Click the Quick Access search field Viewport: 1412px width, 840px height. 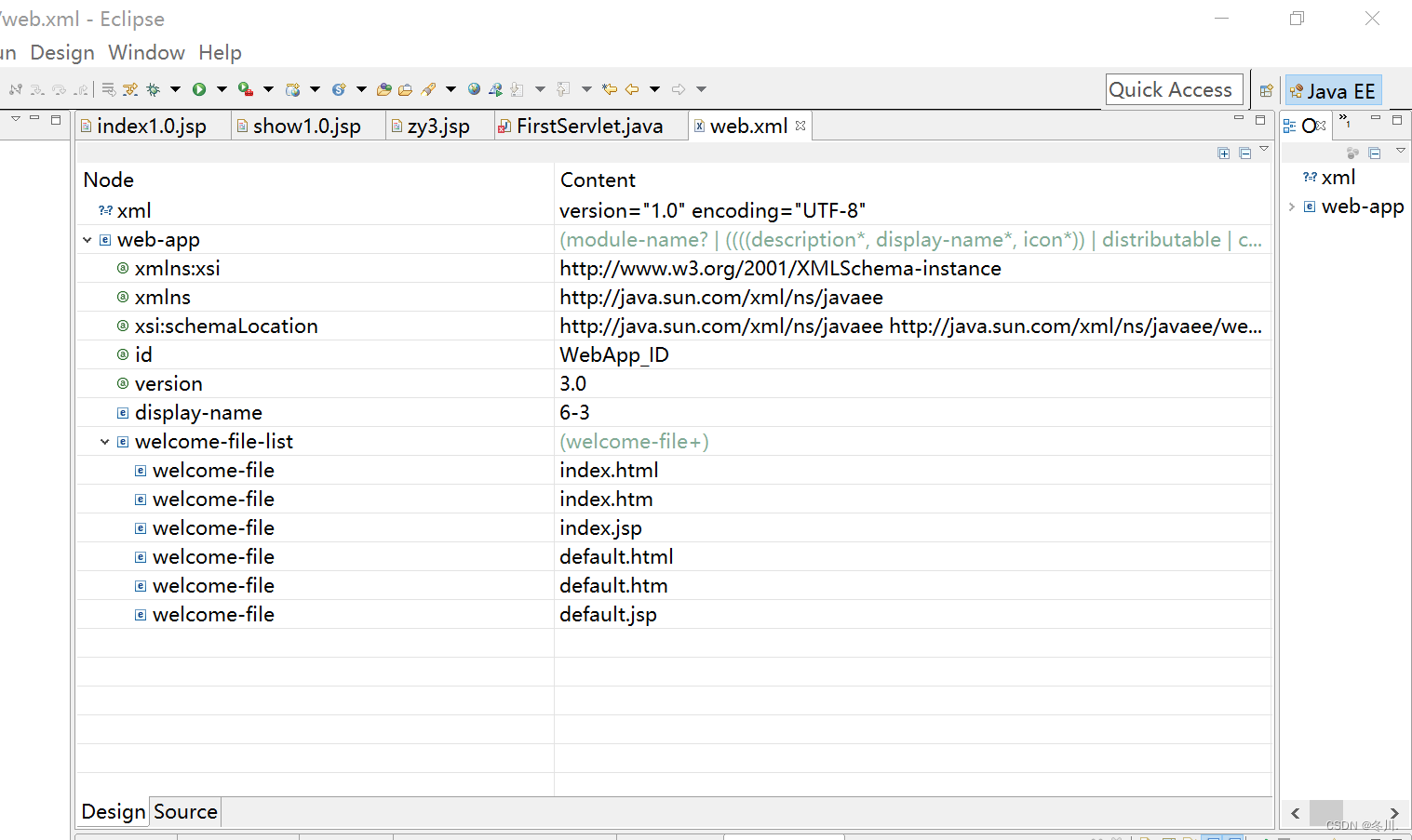click(x=1175, y=89)
